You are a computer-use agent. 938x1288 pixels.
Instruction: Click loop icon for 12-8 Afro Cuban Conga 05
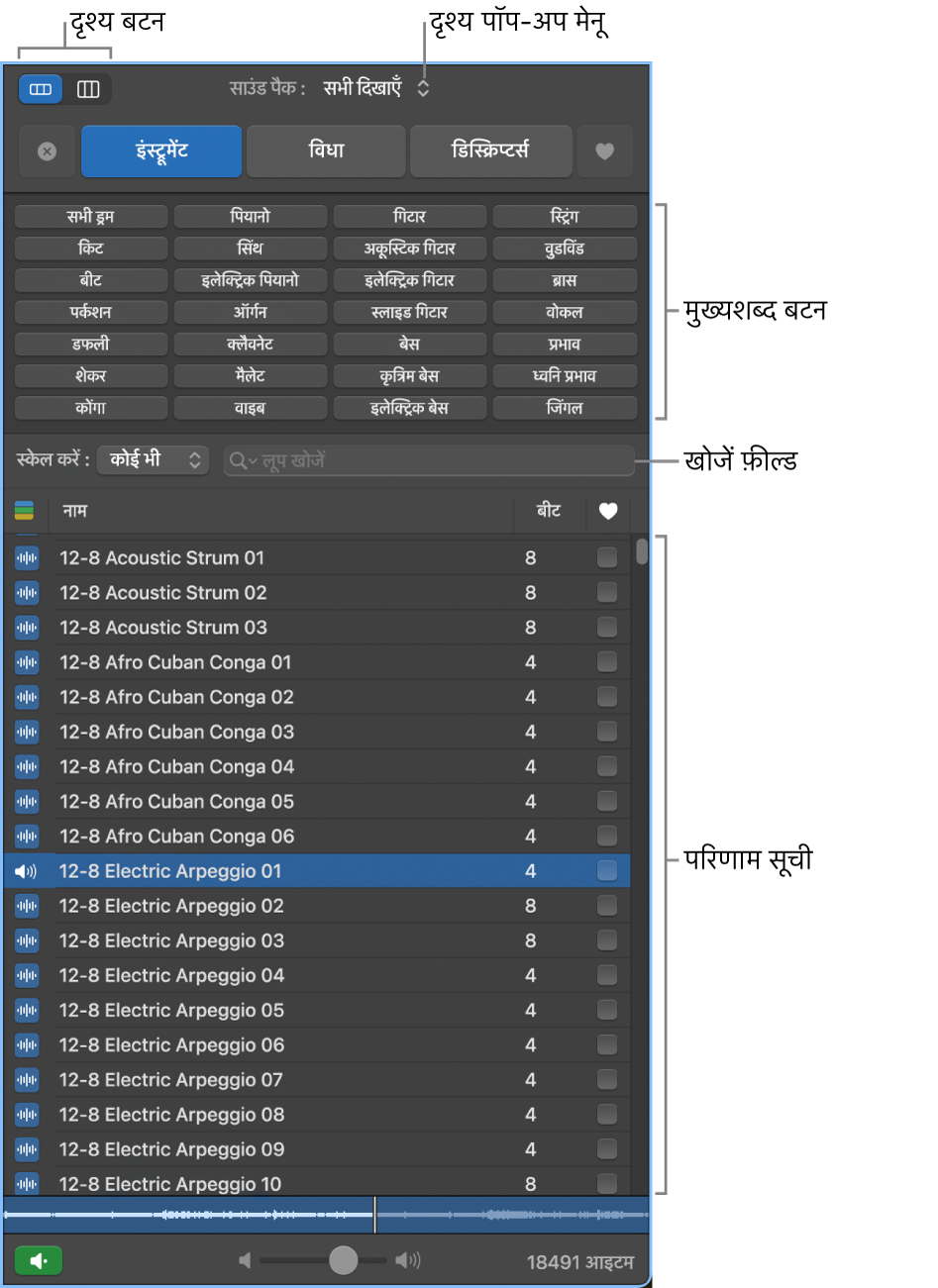(x=27, y=802)
